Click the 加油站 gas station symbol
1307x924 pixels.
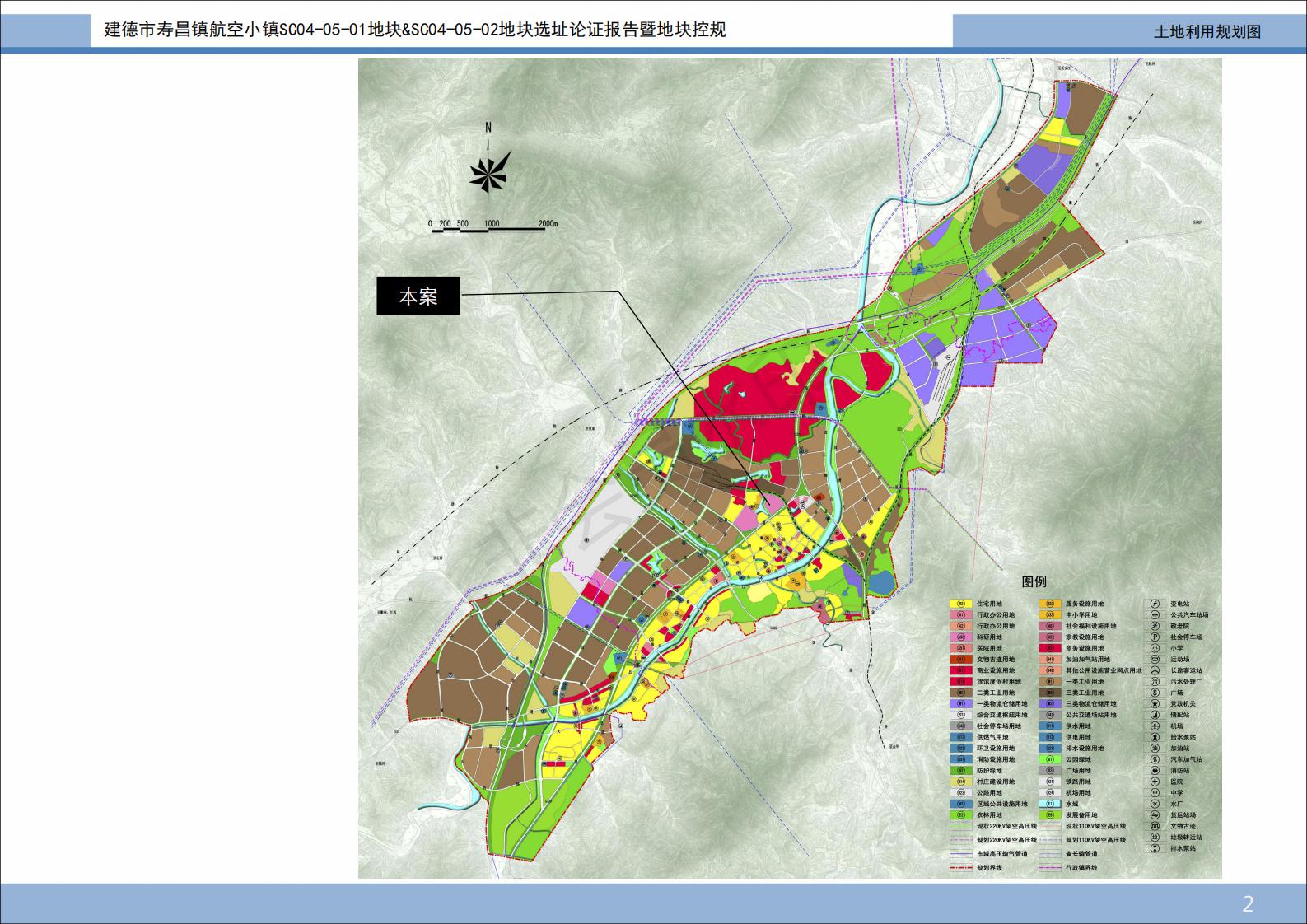click(x=1155, y=749)
